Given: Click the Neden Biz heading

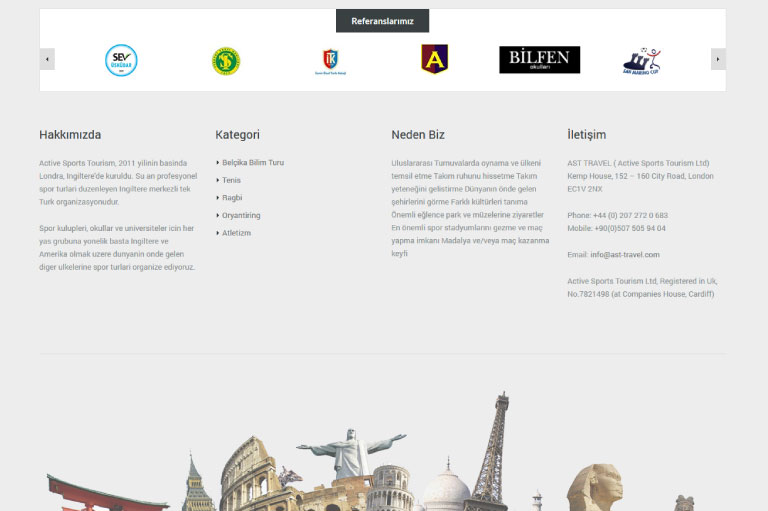Looking at the screenshot, I should [x=418, y=135].
